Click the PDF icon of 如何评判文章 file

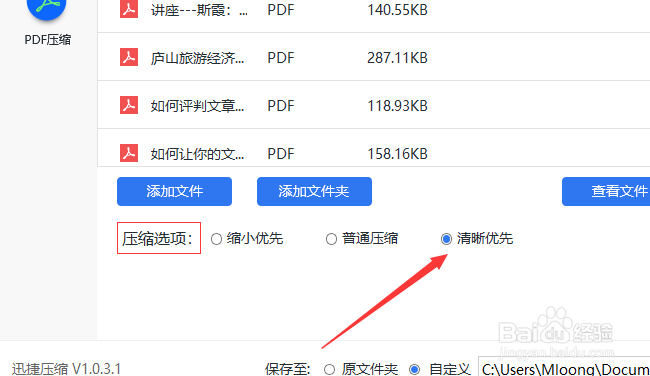(x=129, y=105)
